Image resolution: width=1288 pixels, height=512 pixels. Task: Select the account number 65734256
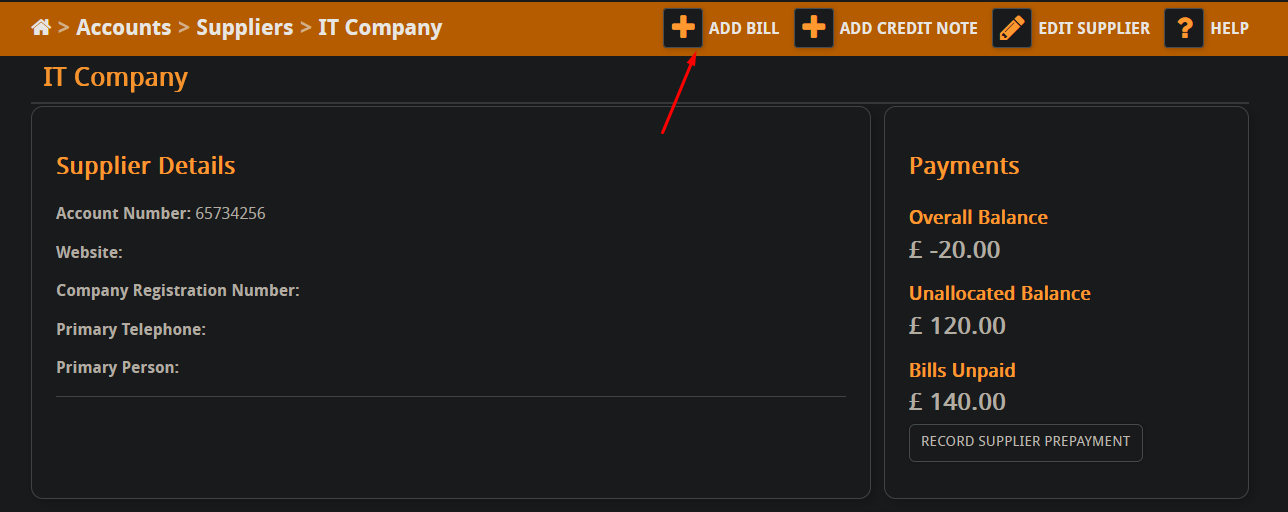(230, 213)
